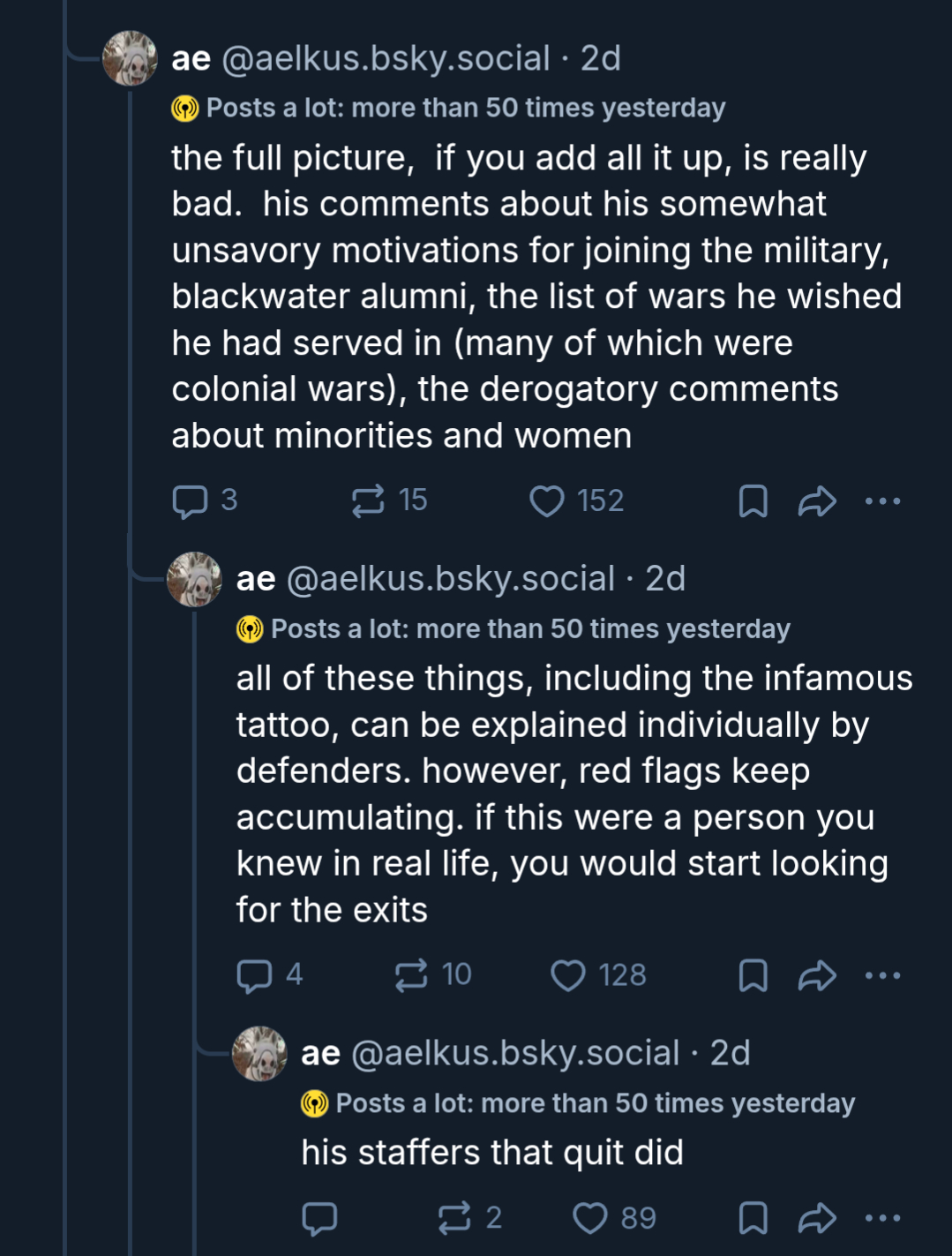The image size is (952, 1256).
Task: Like the post with 89 likes
Action: [x=590, y=1218]
